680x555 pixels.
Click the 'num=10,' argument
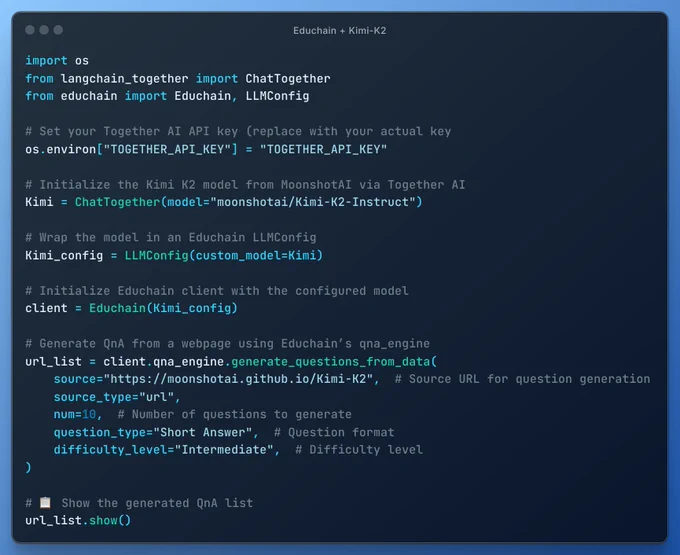(78, 415)
